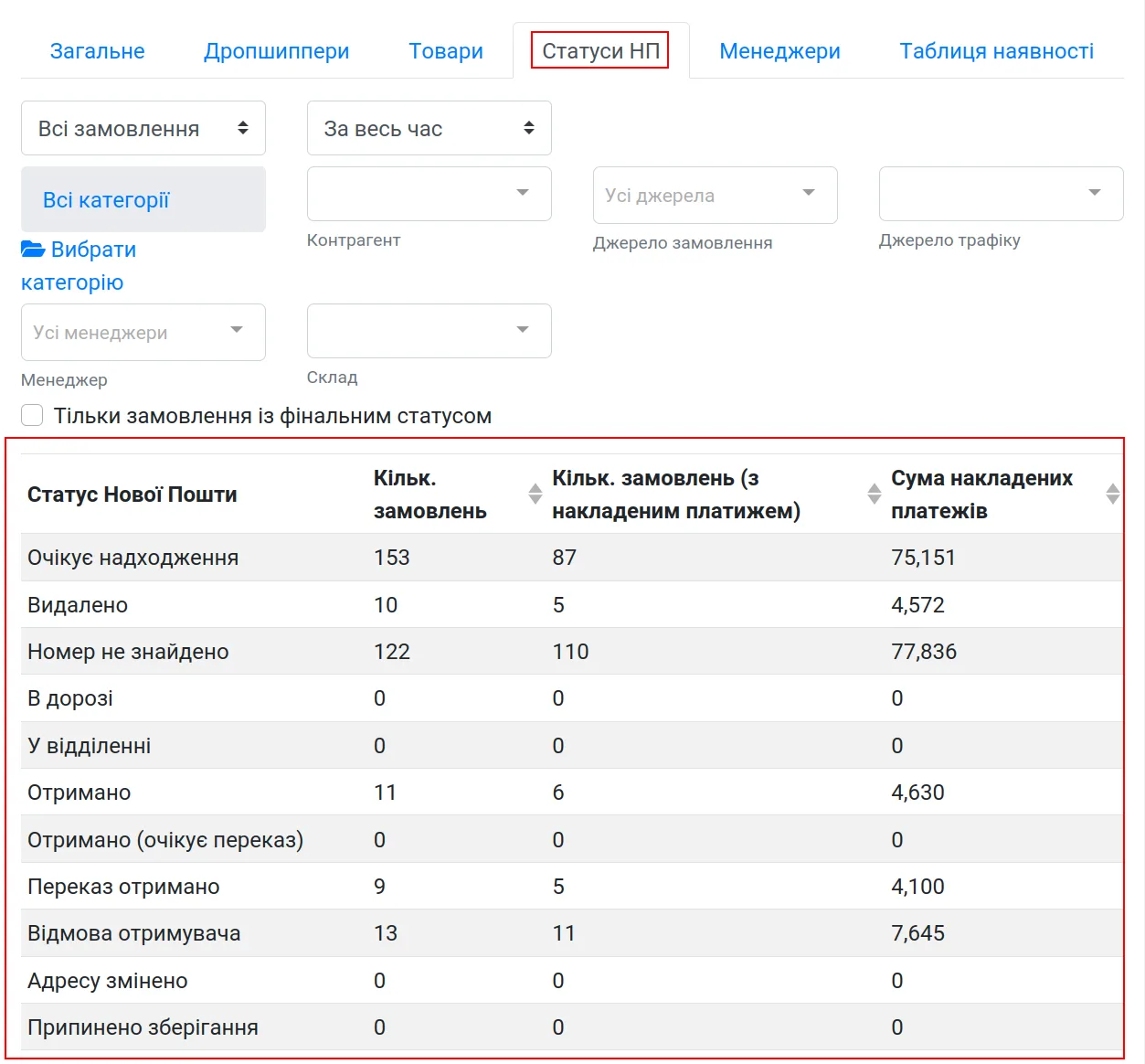Click the 77,836 payment sum cell
The width and height of the screenshot is (1145, 1064).
click(x=924, y=652)
